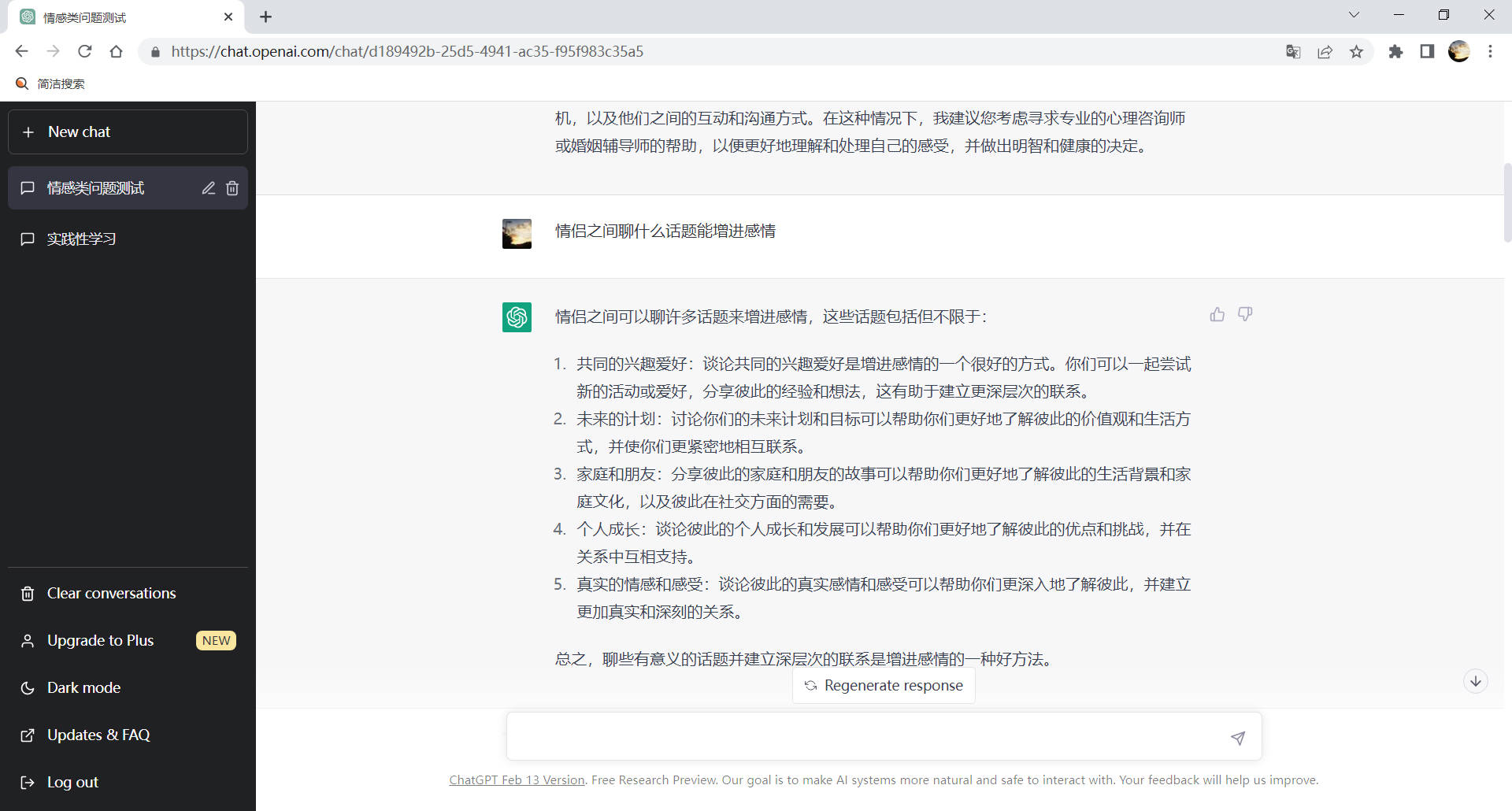The image size is (1512, 811).
Task: Edit the 情感类问题测试 chat title
Action: coord(208,188)
